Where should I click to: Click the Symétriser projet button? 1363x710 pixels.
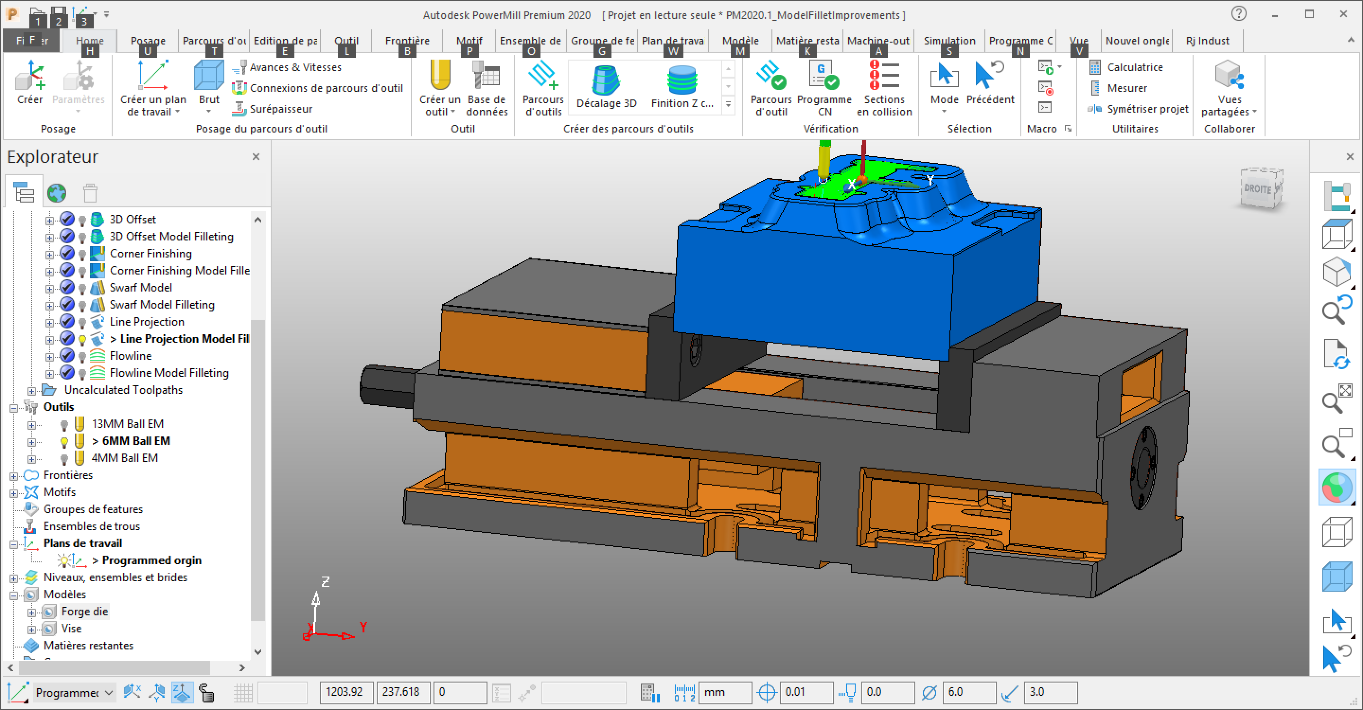pyautogui.click(x=1147, y=109)
